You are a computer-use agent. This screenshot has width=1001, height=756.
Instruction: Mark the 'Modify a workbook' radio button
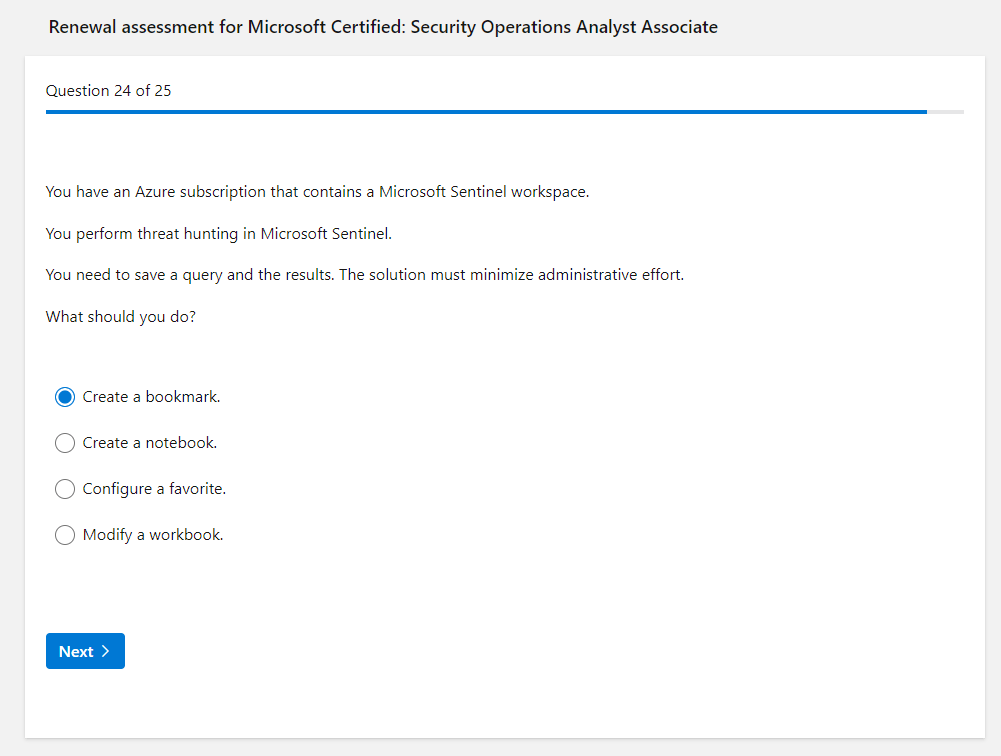tap(65, 535)
